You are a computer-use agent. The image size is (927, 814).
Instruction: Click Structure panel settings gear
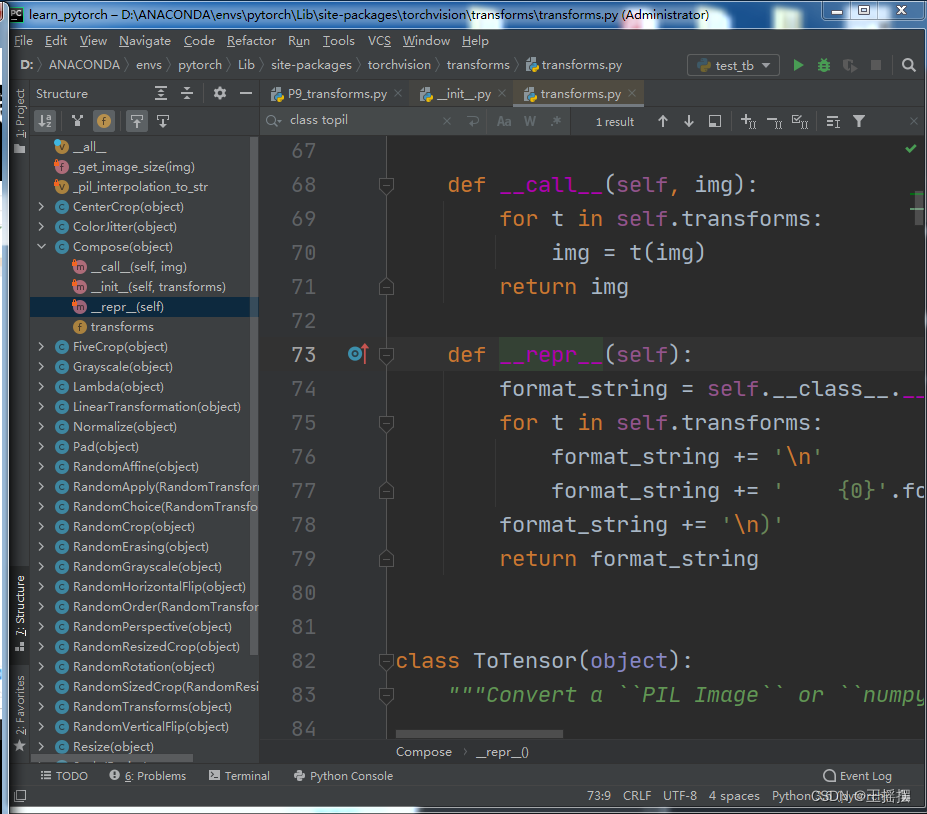[220, 93]
